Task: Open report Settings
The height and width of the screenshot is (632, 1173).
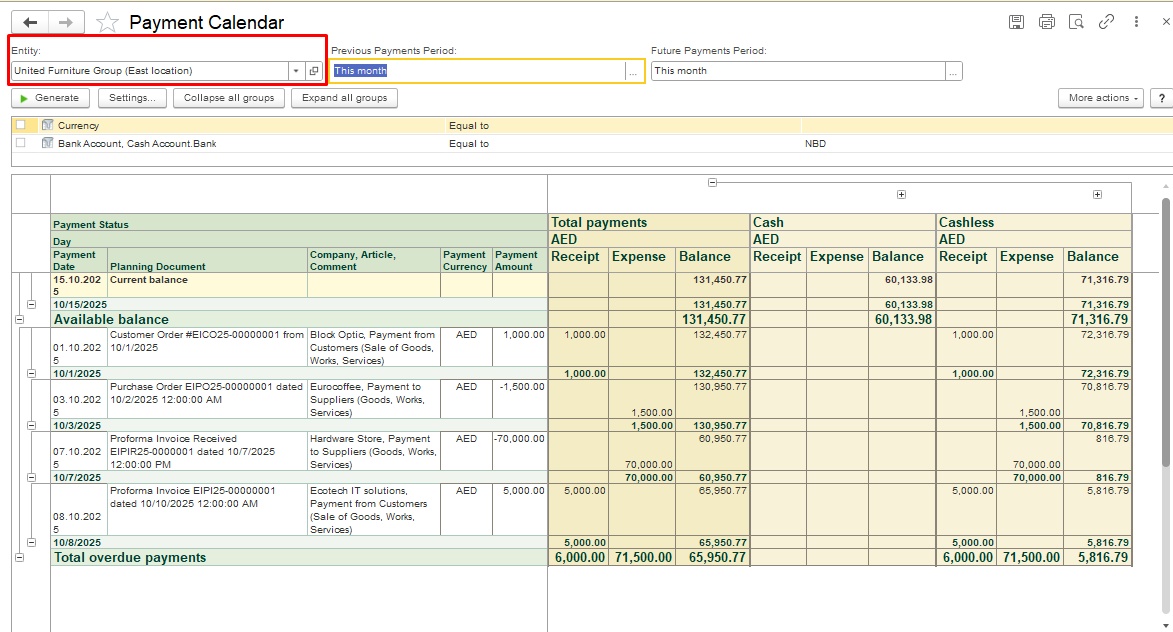Action: coord(132,98)
